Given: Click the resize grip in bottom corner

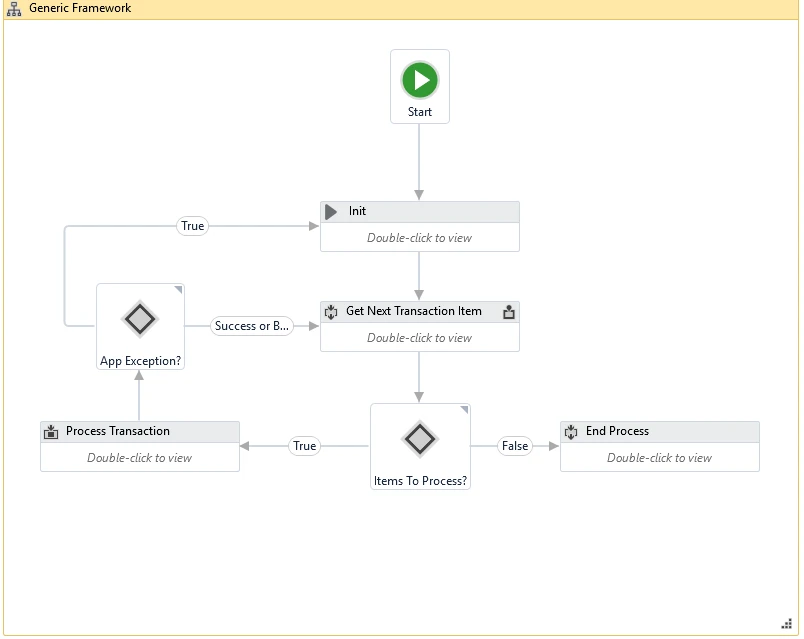Looking at the screenshot, I should coord(787,624).
